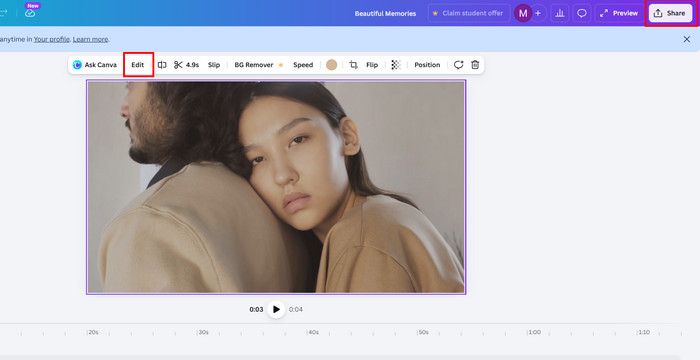Click the comment-plus icon in toolbar
Image resolution: width=700 pixels, height=360 pixels.
[x=458, y=65]
